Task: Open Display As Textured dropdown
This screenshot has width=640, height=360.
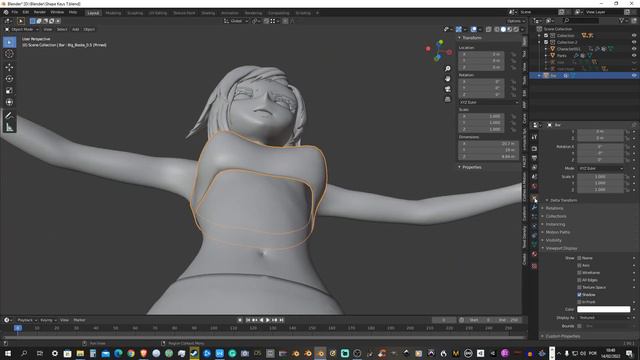Action: (x=603, y=318)
